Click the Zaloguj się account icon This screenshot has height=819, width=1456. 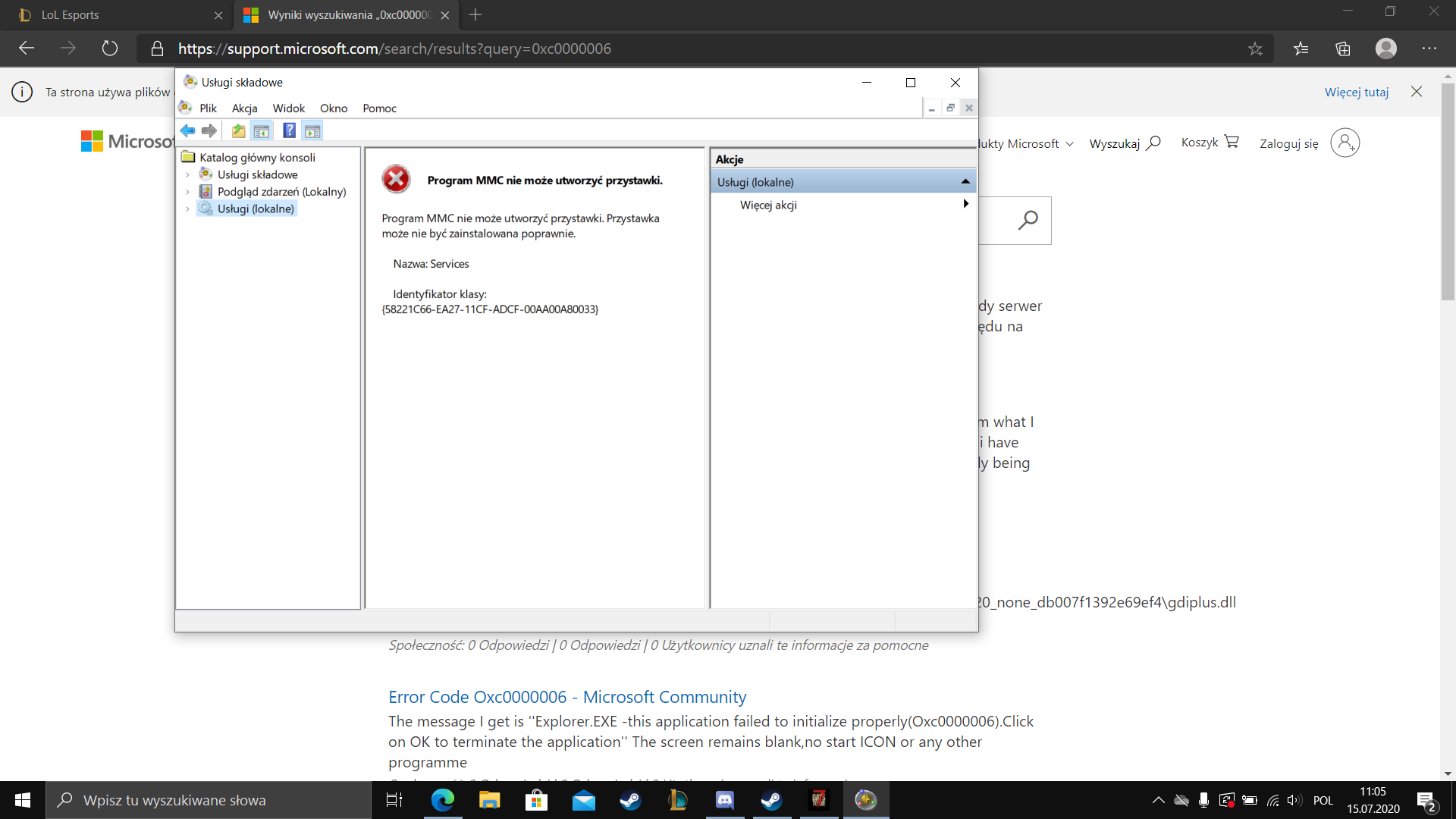coord(1345,143)
